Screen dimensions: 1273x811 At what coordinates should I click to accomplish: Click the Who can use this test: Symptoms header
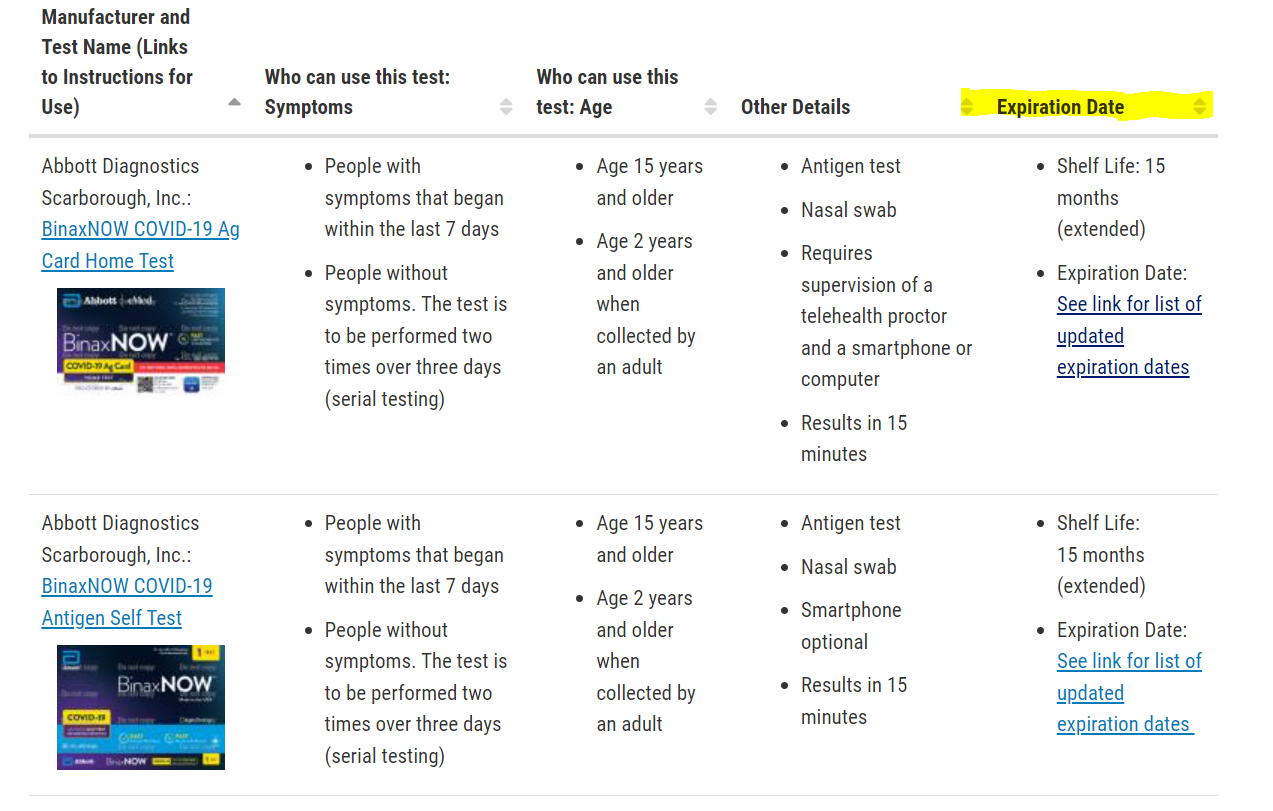pyautogui.click(x=357, y=92)
